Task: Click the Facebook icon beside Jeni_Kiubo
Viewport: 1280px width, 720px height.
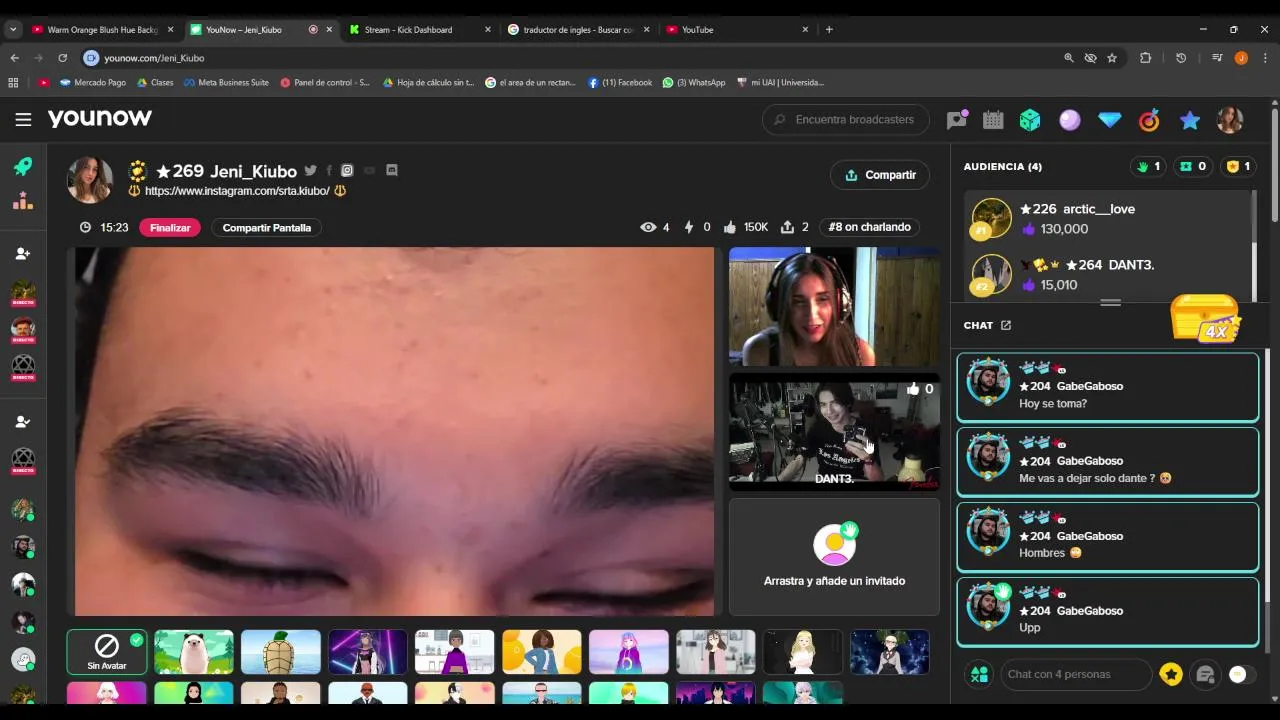Action: click(328, 171)
